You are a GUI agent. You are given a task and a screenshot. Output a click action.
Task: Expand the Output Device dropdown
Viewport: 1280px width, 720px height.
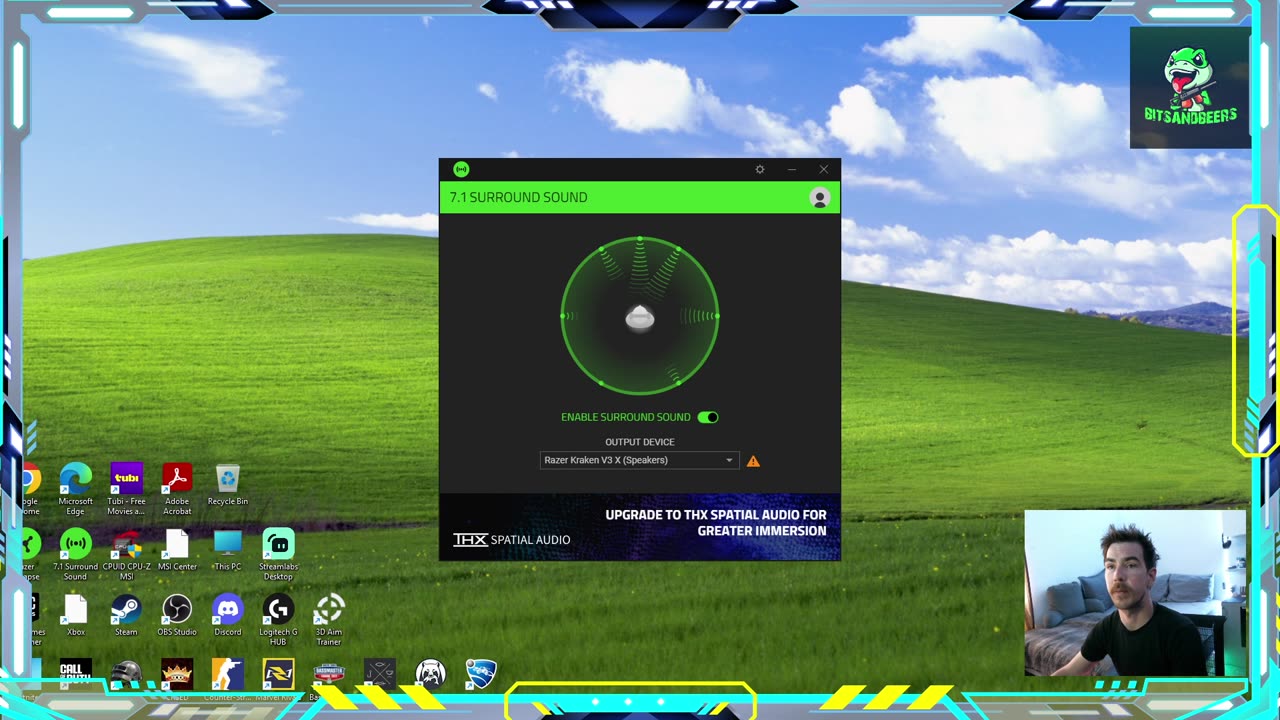click(x=639, y=460)
